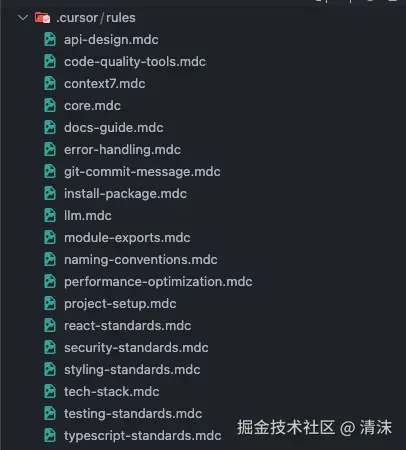This screenshot has height=450, width=406.
Task: Open naming-conventions.mdc file
Action: pyautogui.click(x=141, y=260)
